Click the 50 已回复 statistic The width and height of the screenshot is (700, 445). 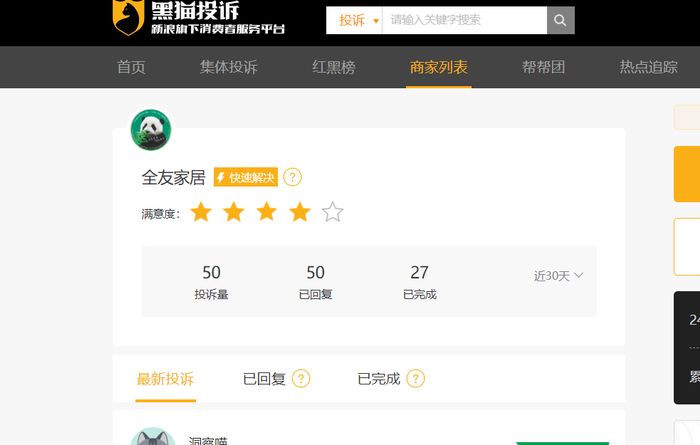tap(315, 282)
